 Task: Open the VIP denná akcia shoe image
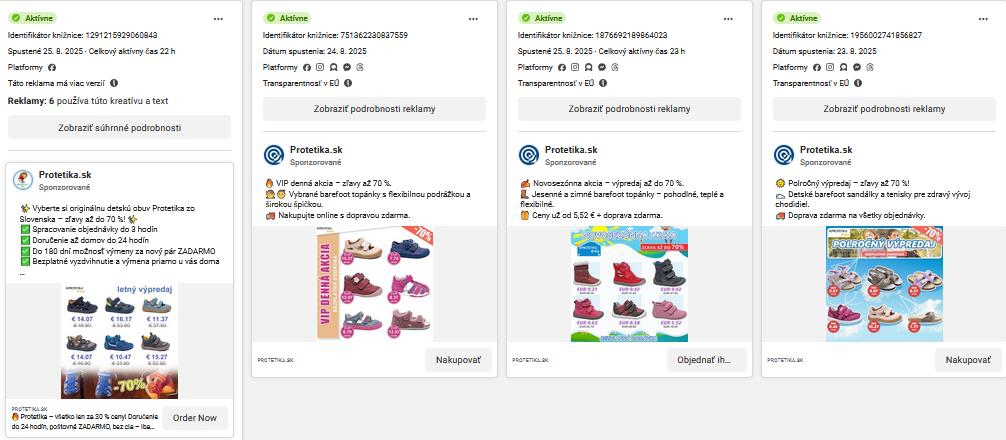coord(374,283)
